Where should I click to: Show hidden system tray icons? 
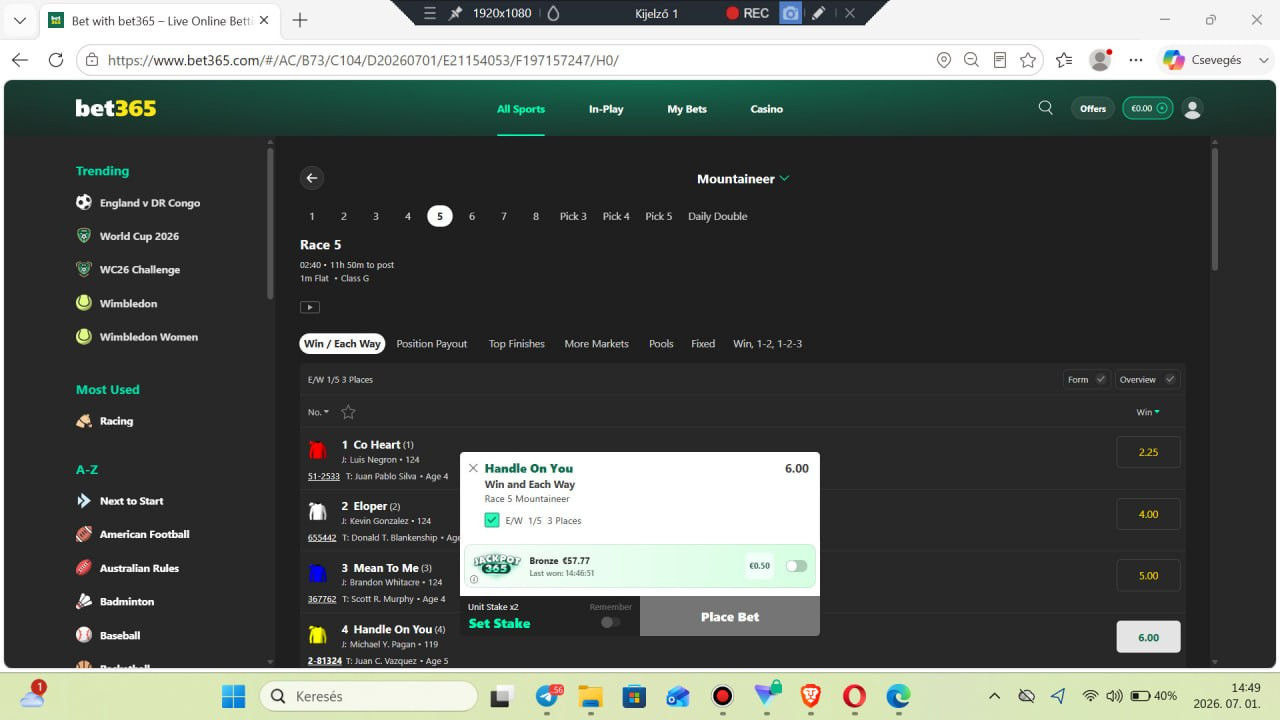[x=994, y=696]
